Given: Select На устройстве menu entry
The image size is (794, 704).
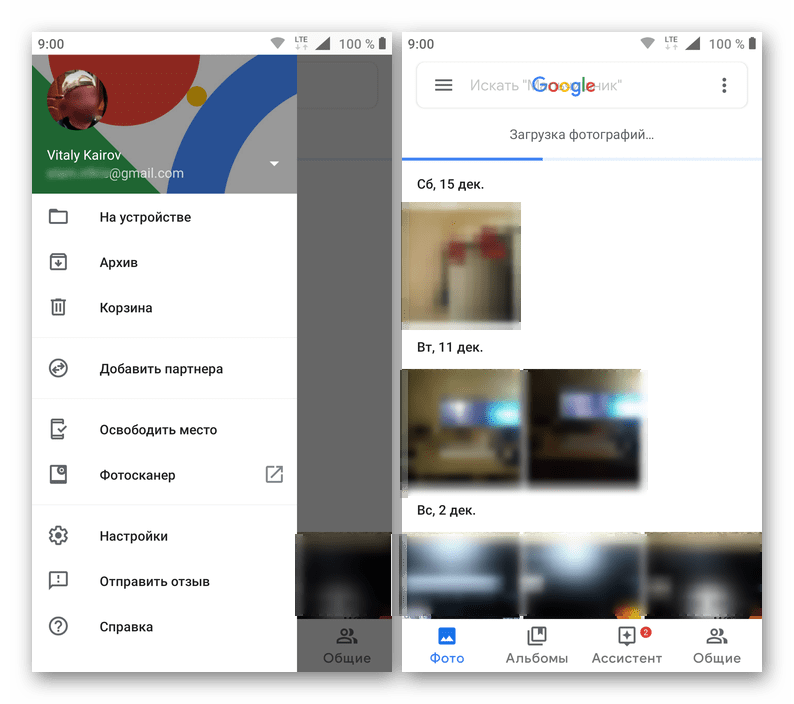Looking at the screenshot, I should [x=164, y=217].
